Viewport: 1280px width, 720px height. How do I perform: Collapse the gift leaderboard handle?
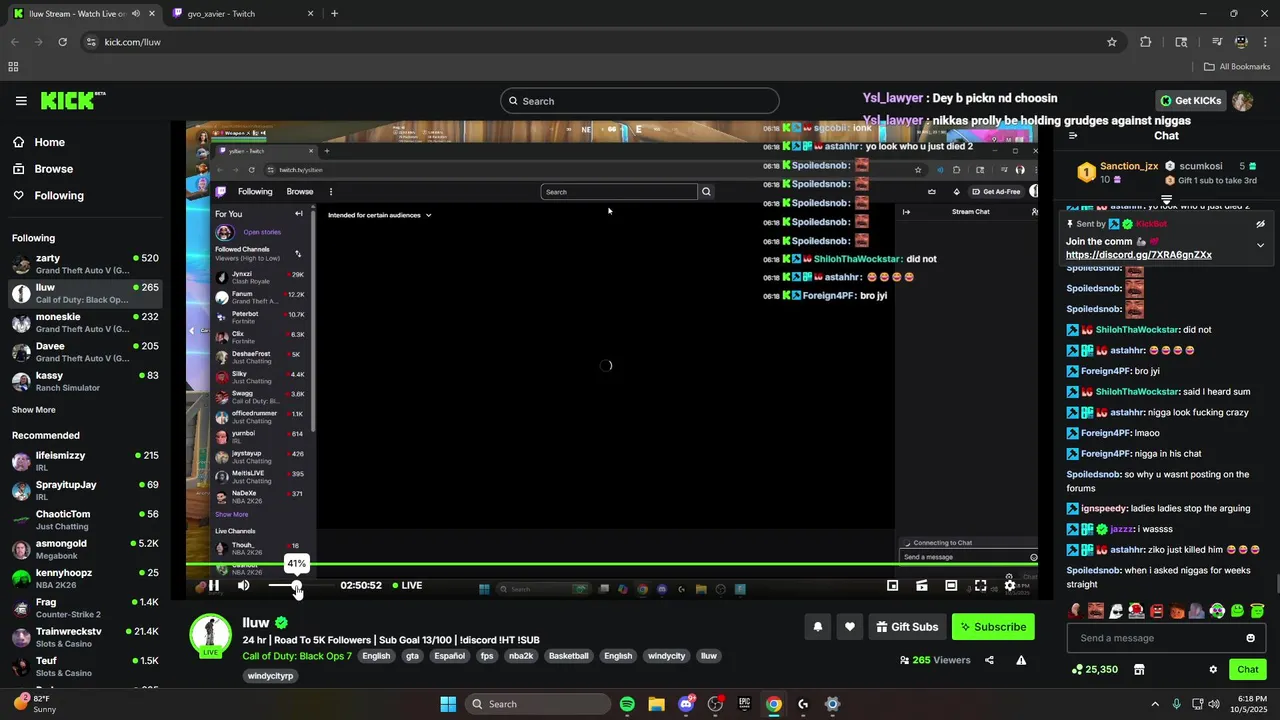click(1166, 201)
